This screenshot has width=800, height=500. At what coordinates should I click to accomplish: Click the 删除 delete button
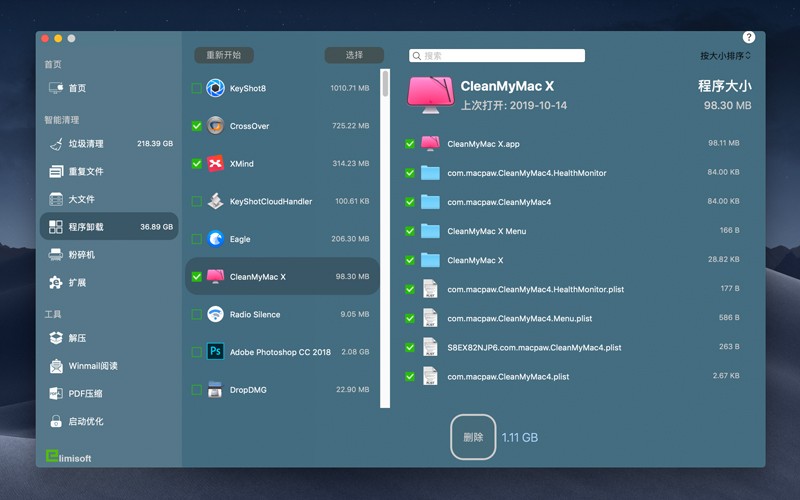[x=473, y=437]
